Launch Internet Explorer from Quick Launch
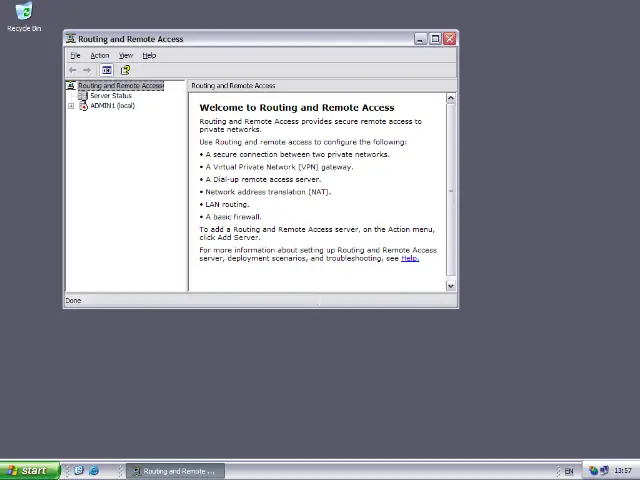The width and height of the screenshot is (640, 480). coord(94,471)
